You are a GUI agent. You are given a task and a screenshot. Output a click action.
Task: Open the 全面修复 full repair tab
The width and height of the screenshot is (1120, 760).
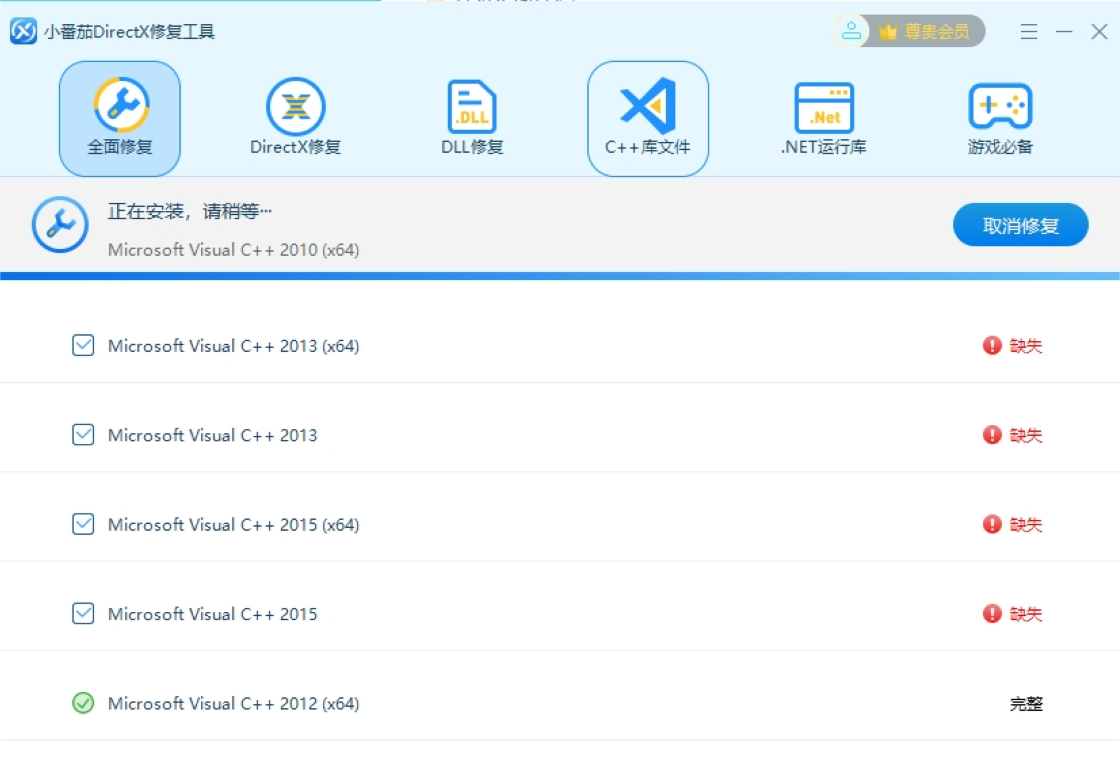click(119, 119)
